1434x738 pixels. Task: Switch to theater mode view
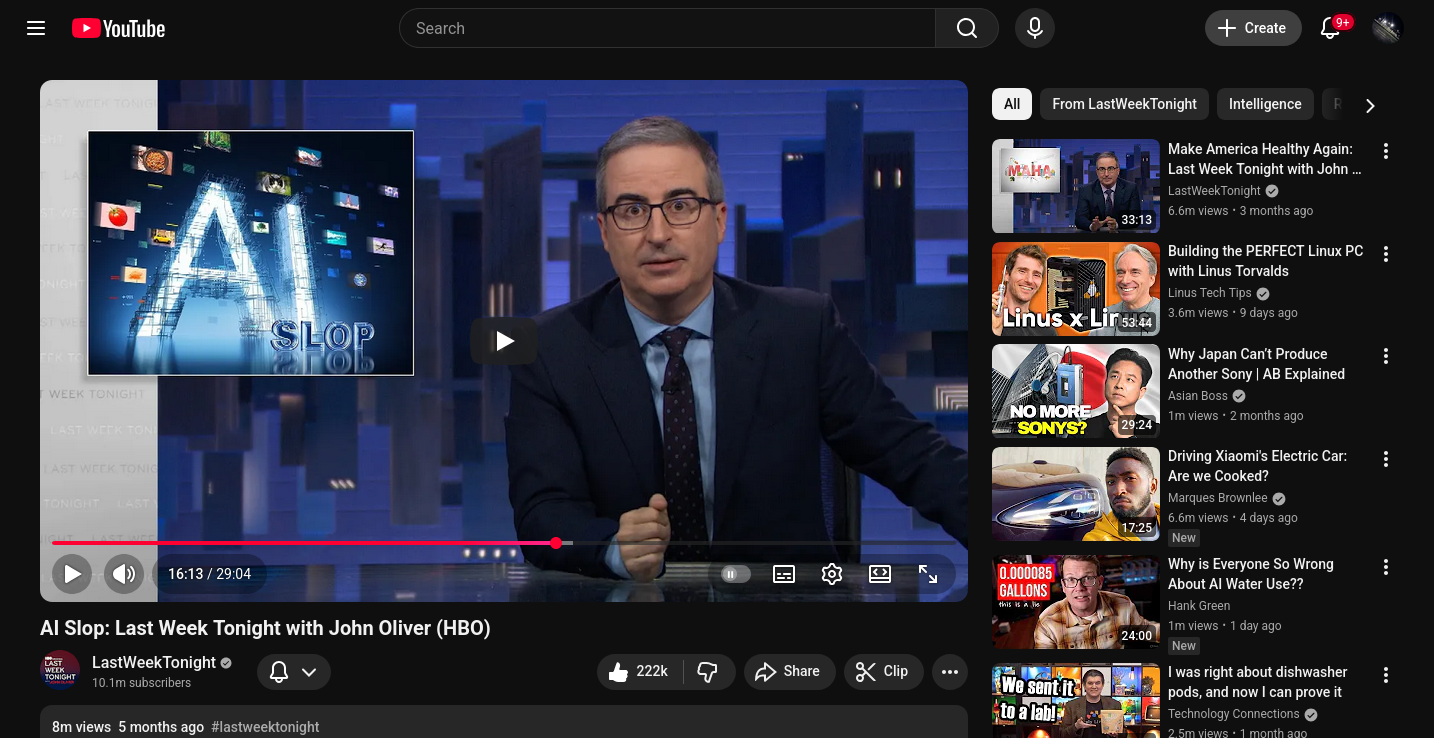pyautogui.click(x=880, y=574)
